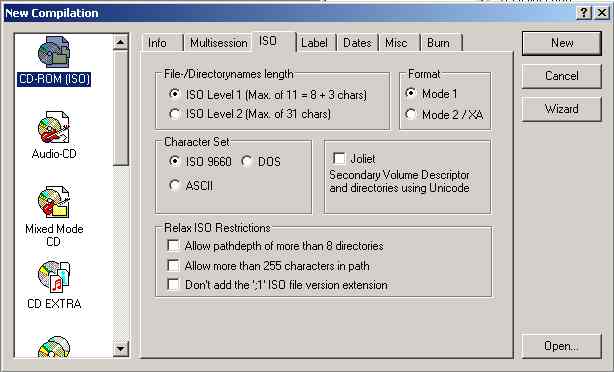Image resolution: width=614 pixels, height=372 pixels.
Task: Enable the Joliet checkbox
Action: (339, 159)
